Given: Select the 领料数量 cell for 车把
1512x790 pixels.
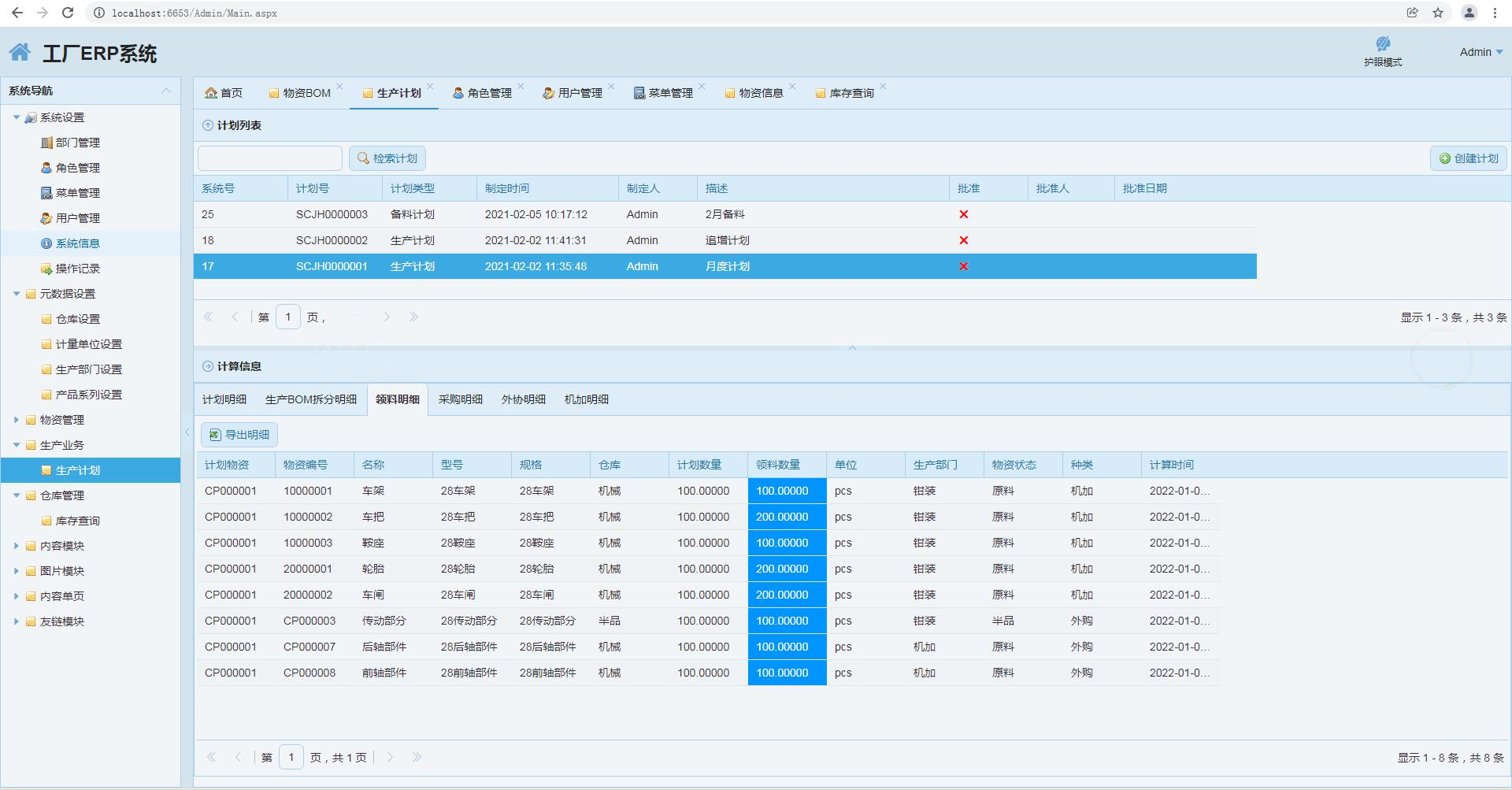Looking at the screenshot, I should [787, 517].
